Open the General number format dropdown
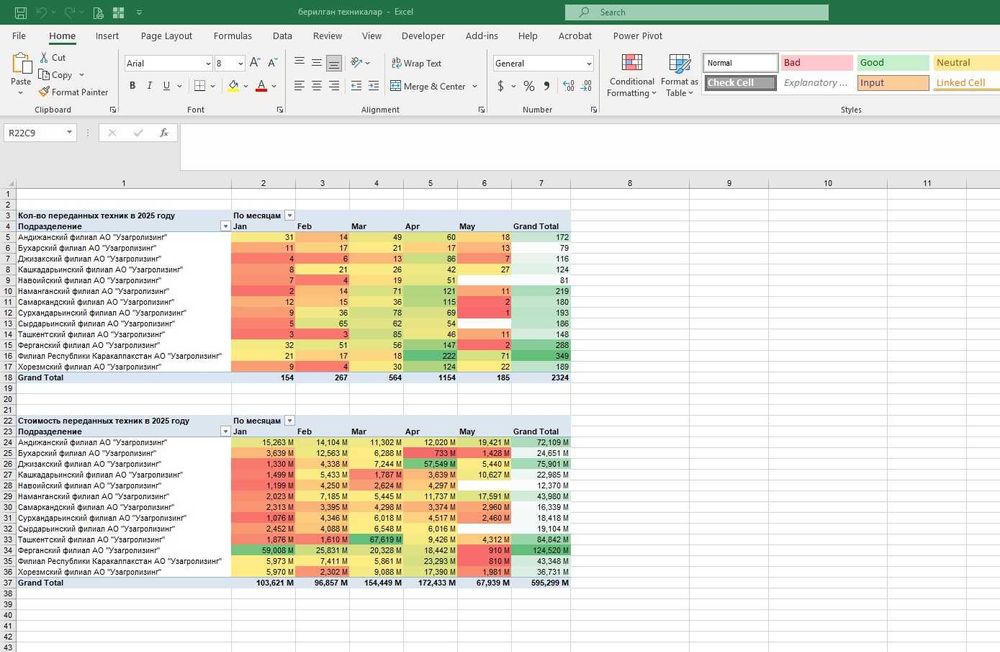Image resolution: width=1000 pixels, height=652 pixels. [588, 63]
